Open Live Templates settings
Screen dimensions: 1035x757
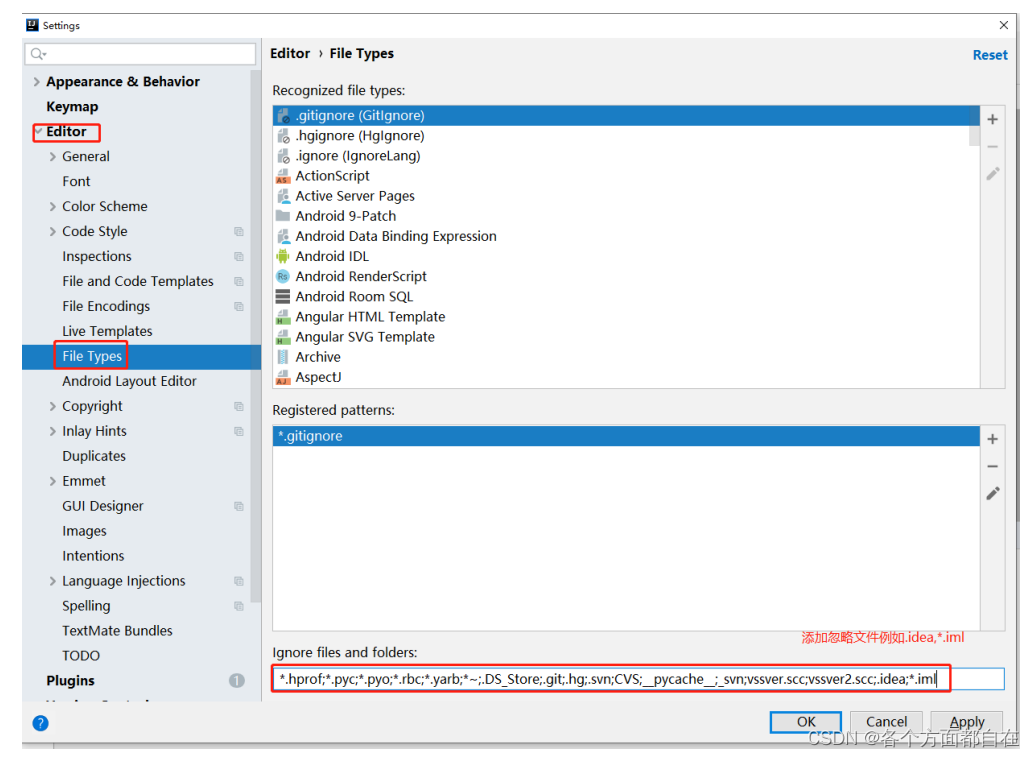(107, 331)
